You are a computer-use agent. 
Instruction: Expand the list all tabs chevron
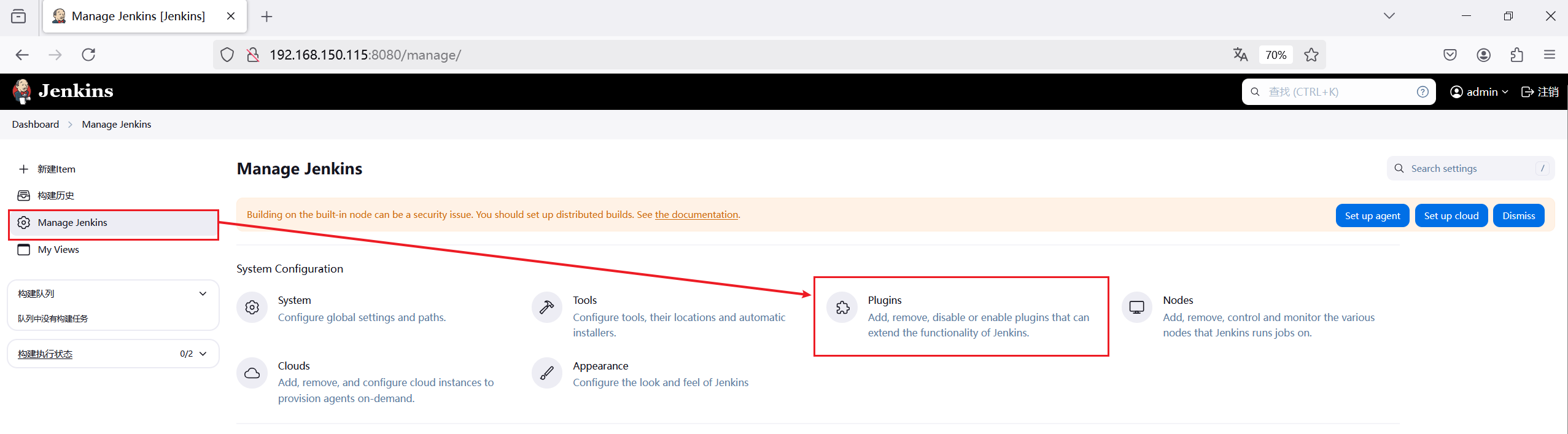1389,16
